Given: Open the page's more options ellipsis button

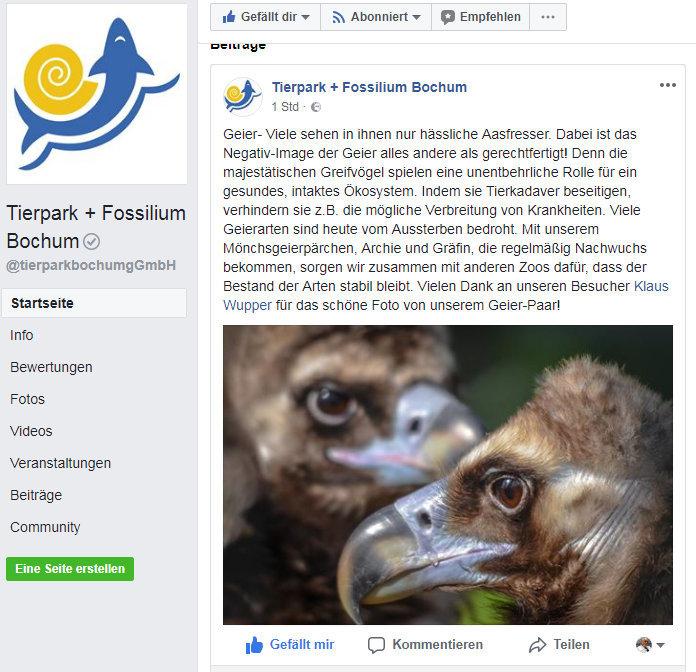Looking at the screenshot, I should click(548, 17).
